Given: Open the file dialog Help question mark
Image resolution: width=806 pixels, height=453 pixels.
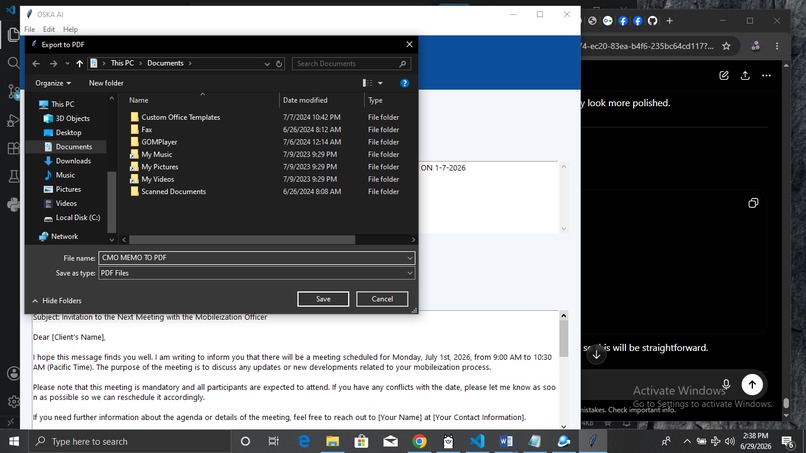Looking at the screenshot, I should point(405,83).
